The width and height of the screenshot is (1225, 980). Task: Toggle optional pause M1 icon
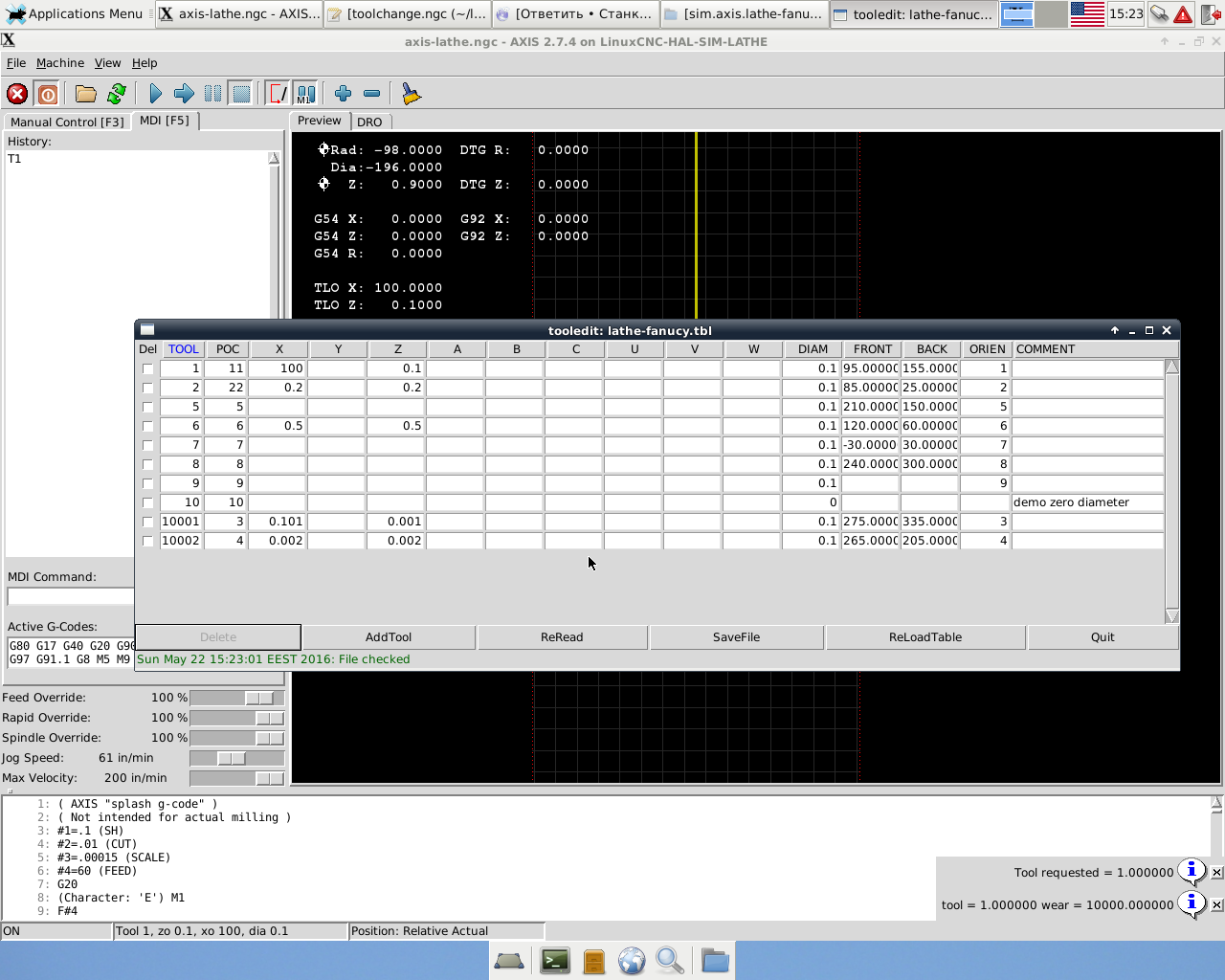pos(305,94)
